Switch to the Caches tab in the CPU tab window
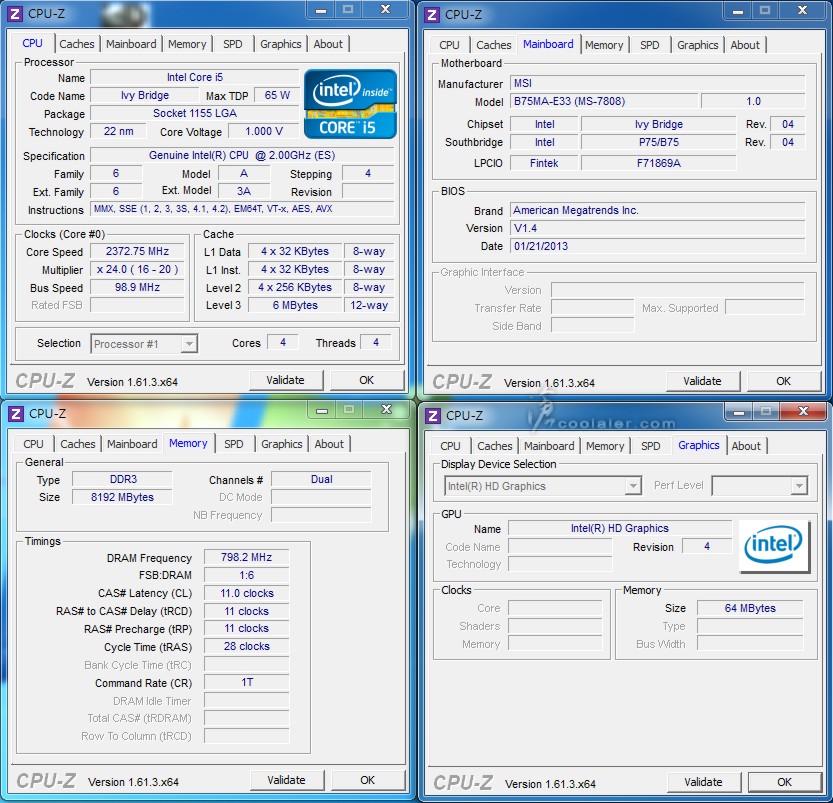 (x=76, y=44)
